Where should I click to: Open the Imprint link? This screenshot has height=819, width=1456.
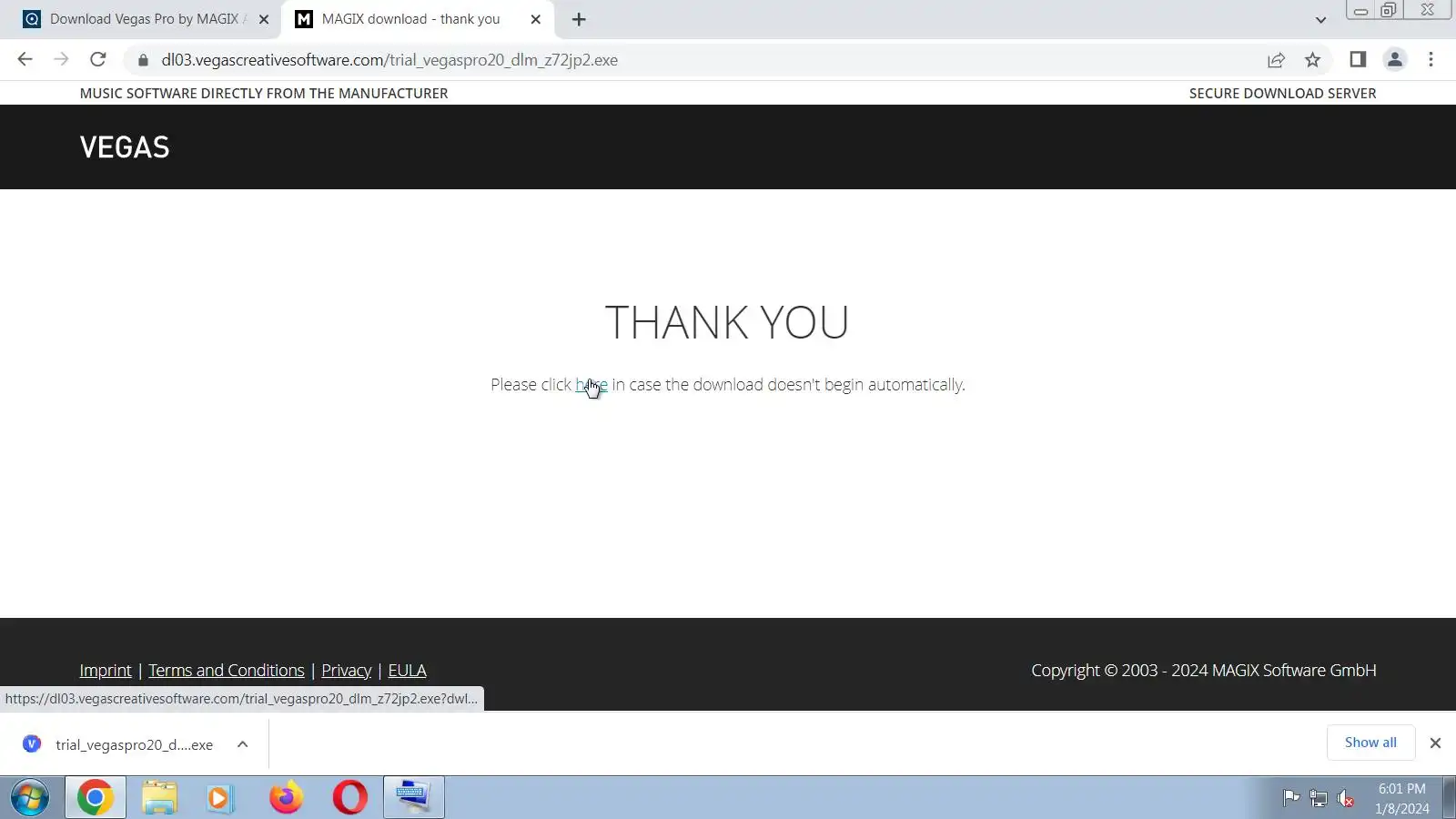pos(106,671)
